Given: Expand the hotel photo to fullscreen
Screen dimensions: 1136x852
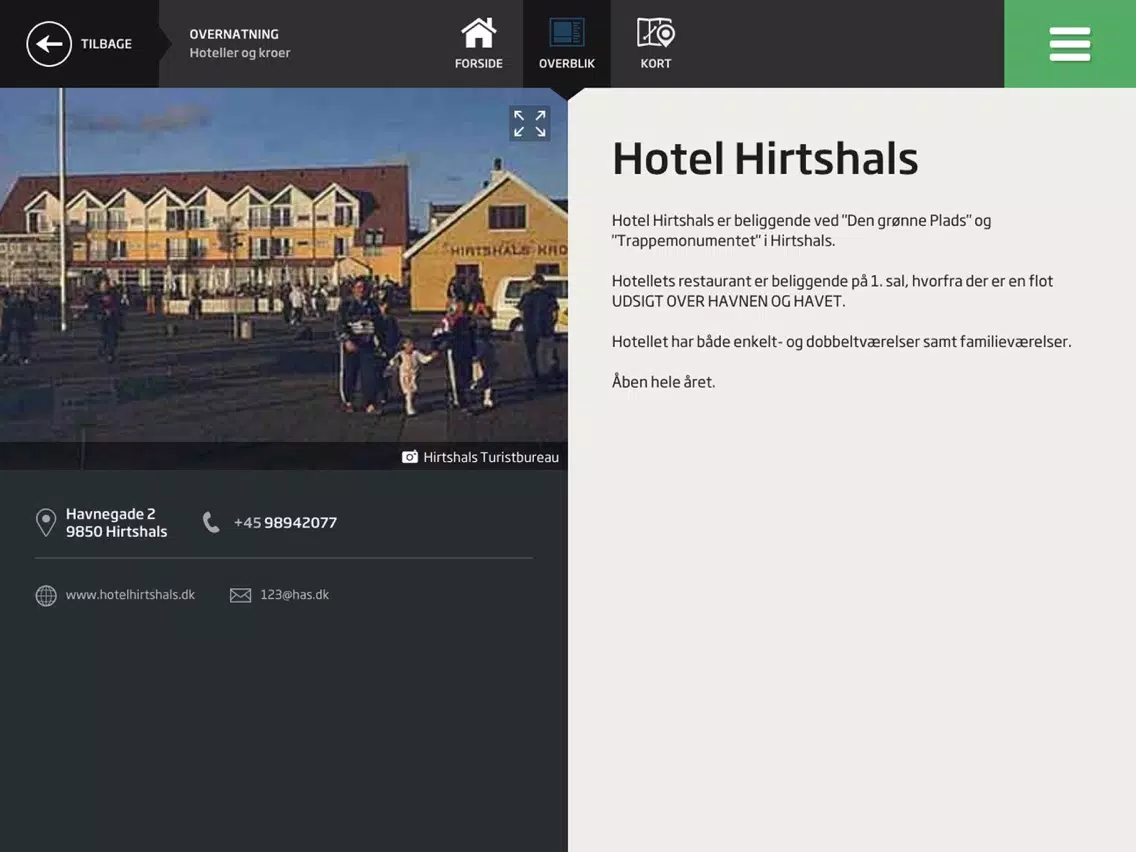Looking at the screenshot, I should click(x=530, y=124).
